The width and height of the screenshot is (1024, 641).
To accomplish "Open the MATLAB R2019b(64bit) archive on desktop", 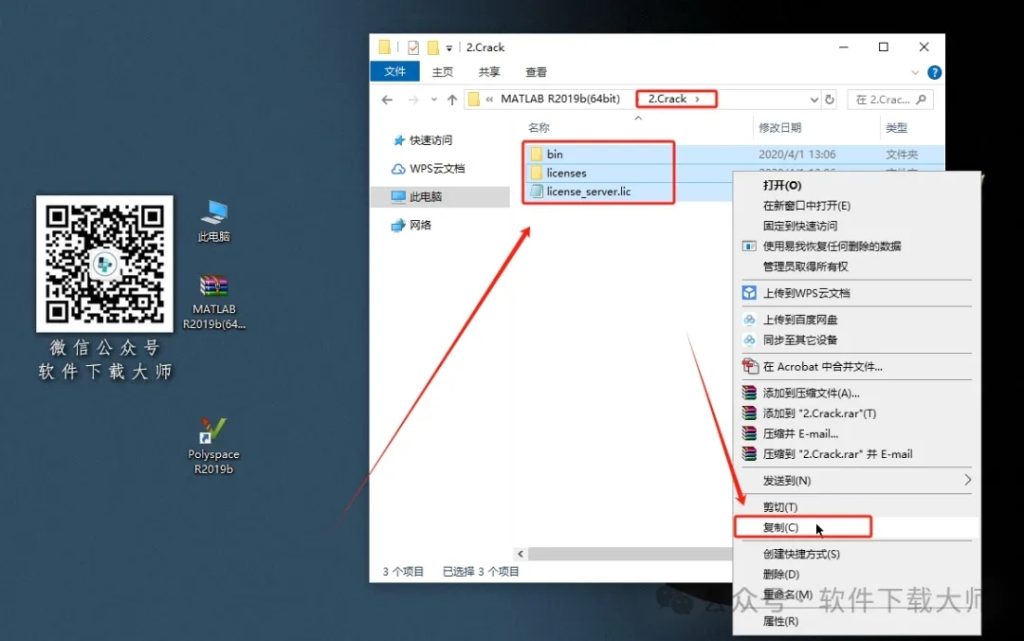I will click(x=214, y=286).
